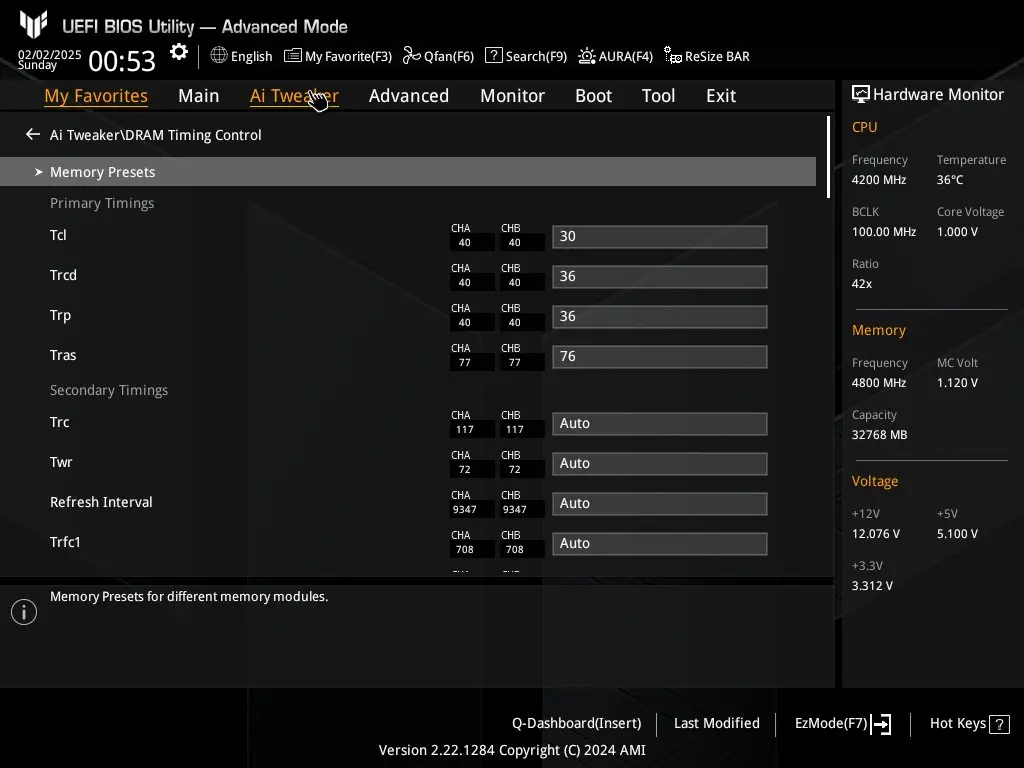Switch to the Monitor tab
1024x768 pixels.
(513, 96)
